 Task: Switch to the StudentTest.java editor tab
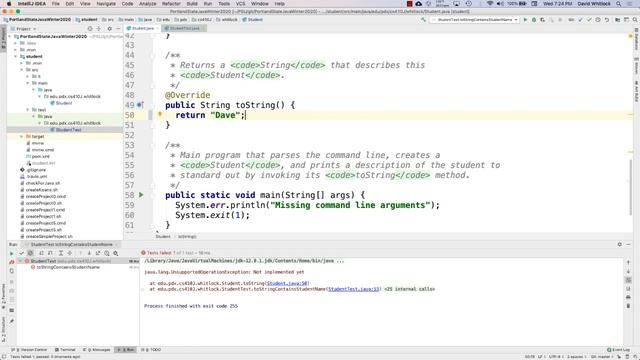184,29
